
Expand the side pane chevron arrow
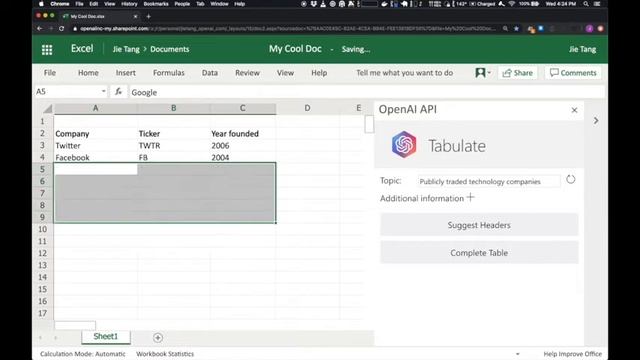click(x=596, y=121)
